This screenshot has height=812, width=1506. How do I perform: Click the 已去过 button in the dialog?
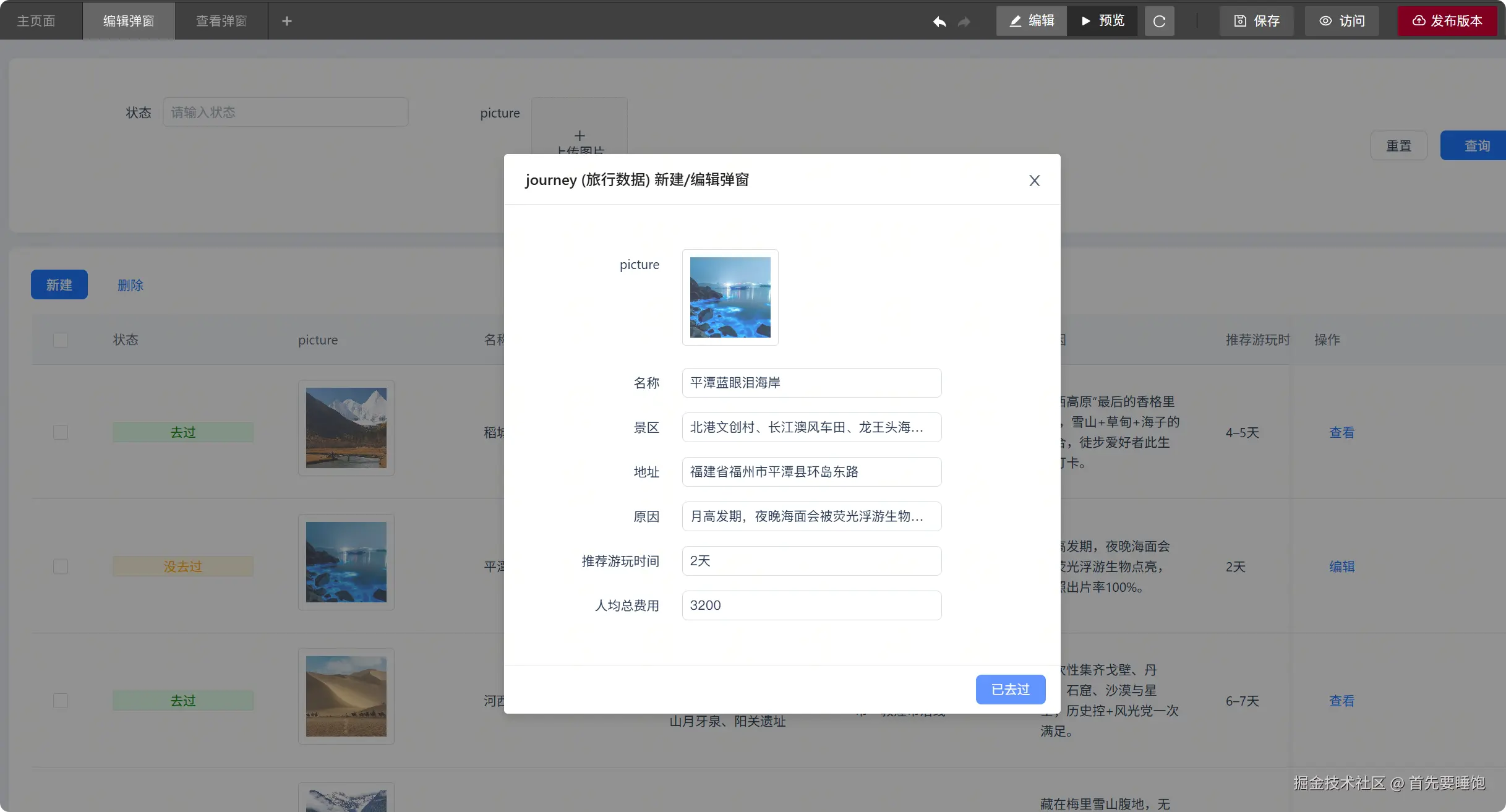click(1010, 690)
